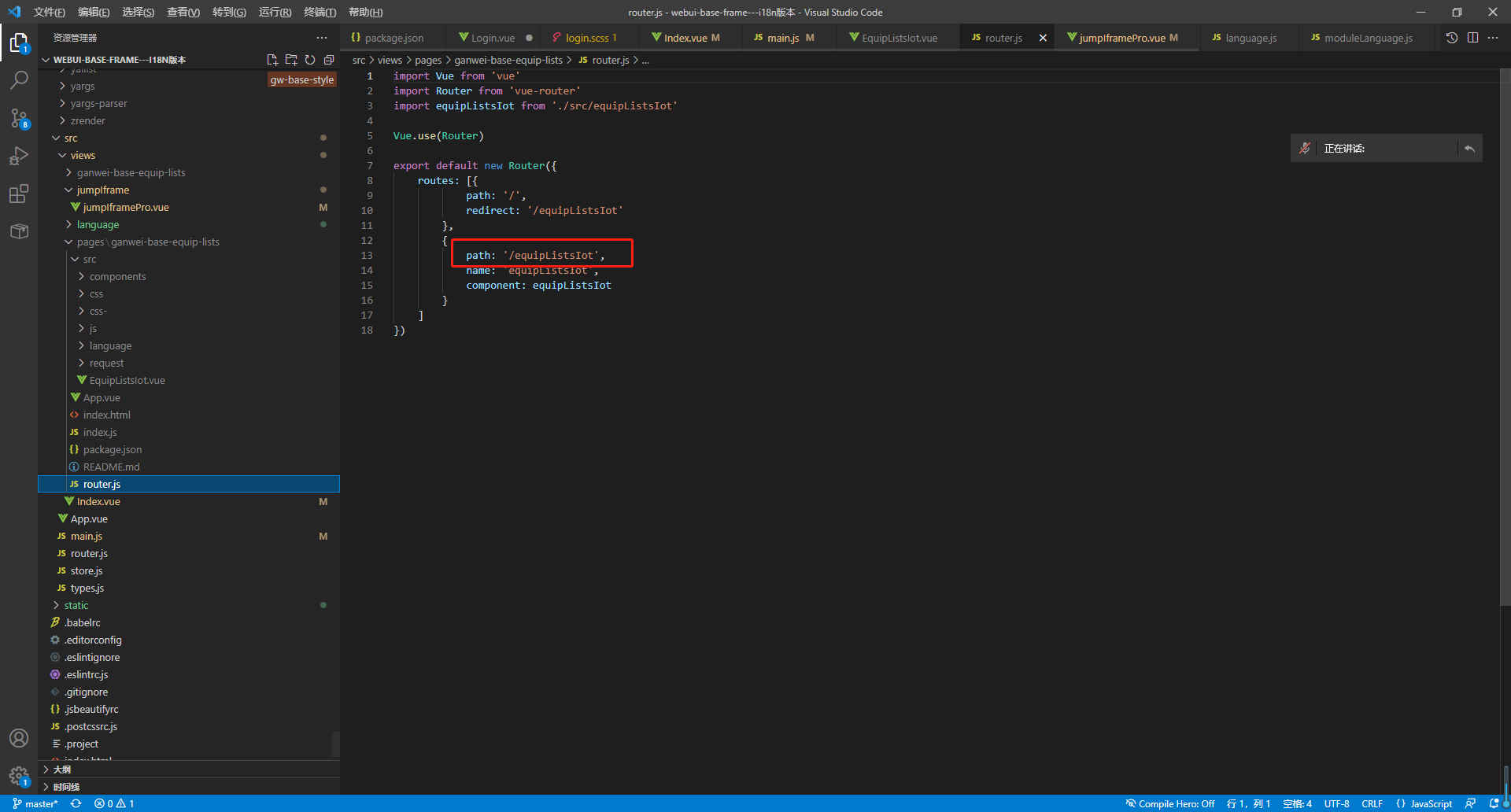The image size is (1511, 812).
Task: Open the 终端 (Terminal) menu
Action: [x=320, y=12]
